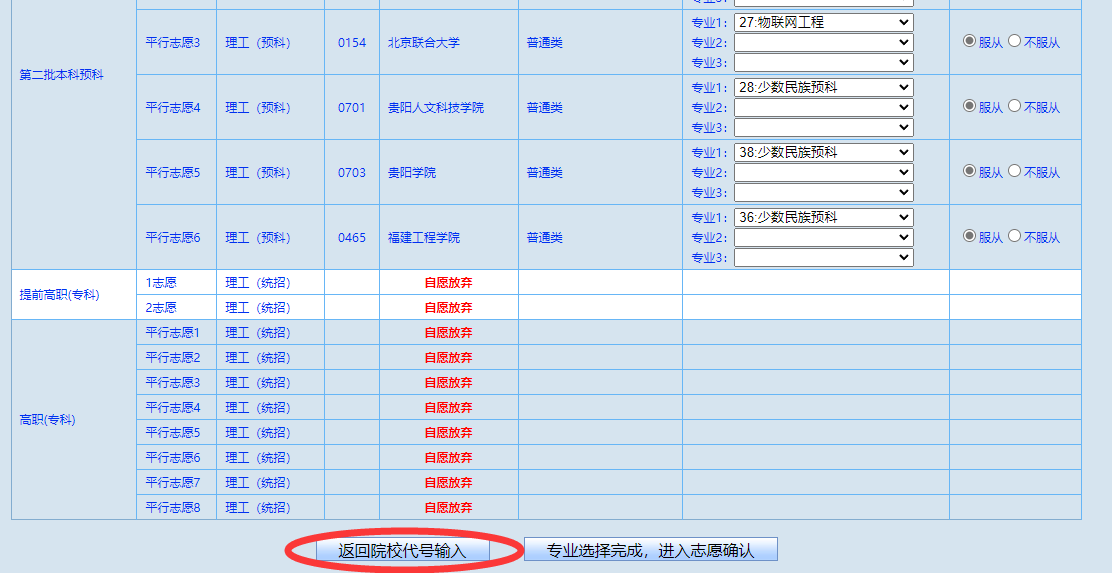Click 平行志愿7 under 高职(专科)
This screenshot has height=573, width=1112.
point(173,483)
